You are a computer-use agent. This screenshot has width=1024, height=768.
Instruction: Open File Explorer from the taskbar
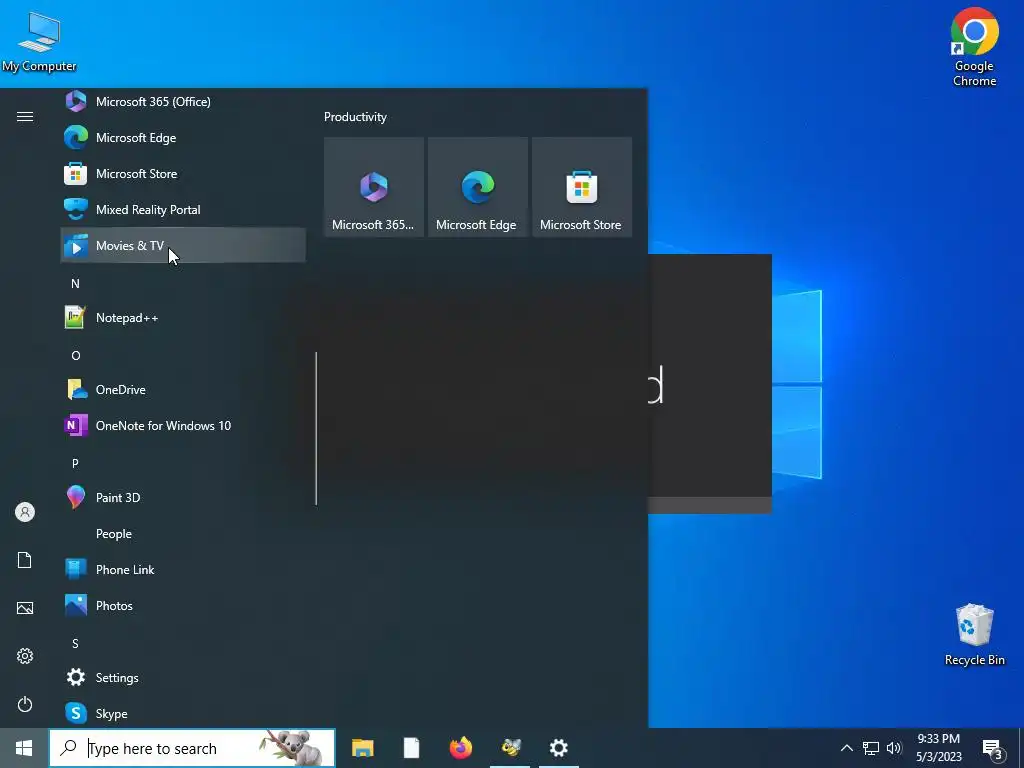(362, 748)
